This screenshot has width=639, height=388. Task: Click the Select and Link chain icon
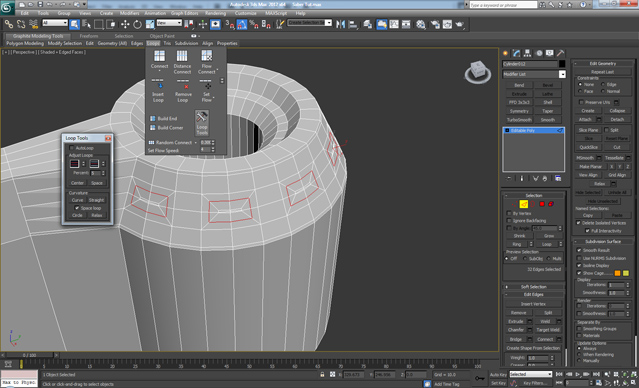point(9,24)
